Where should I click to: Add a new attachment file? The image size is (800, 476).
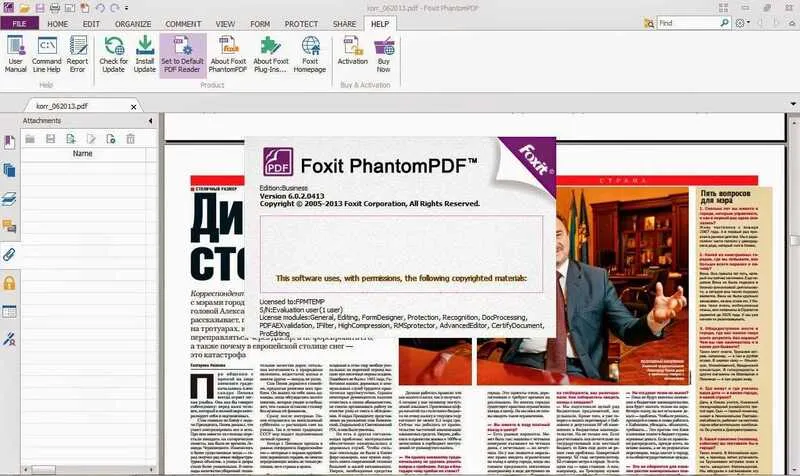coord(70,139)
